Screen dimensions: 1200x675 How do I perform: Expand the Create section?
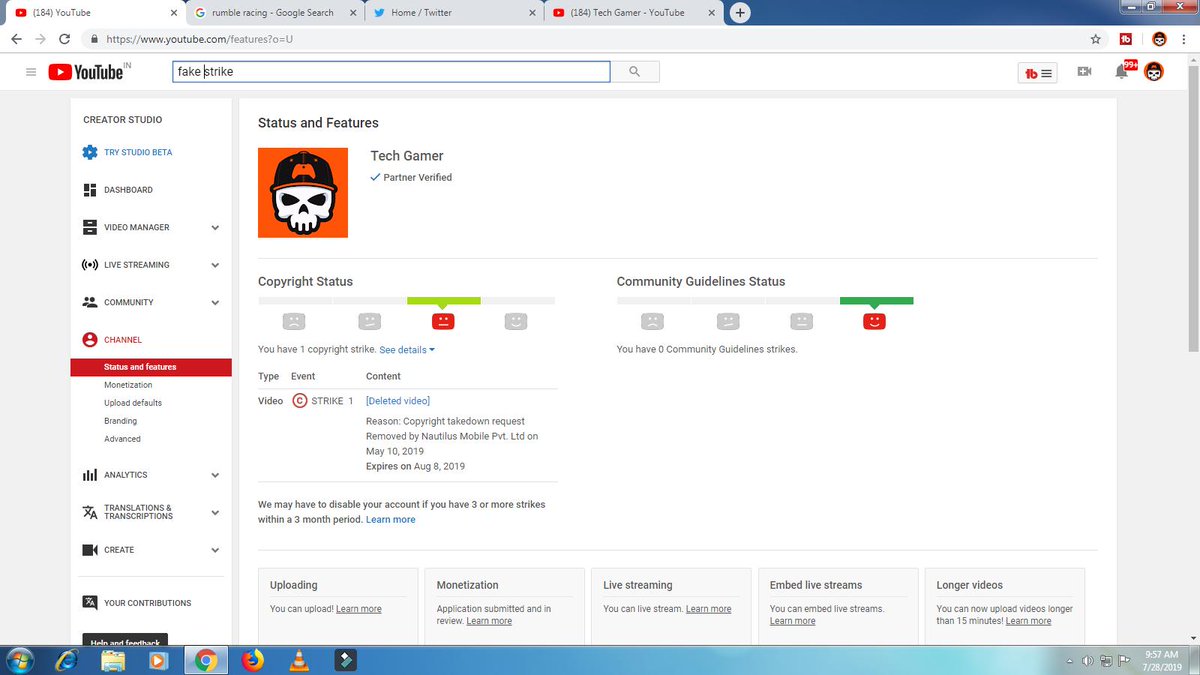215,550
